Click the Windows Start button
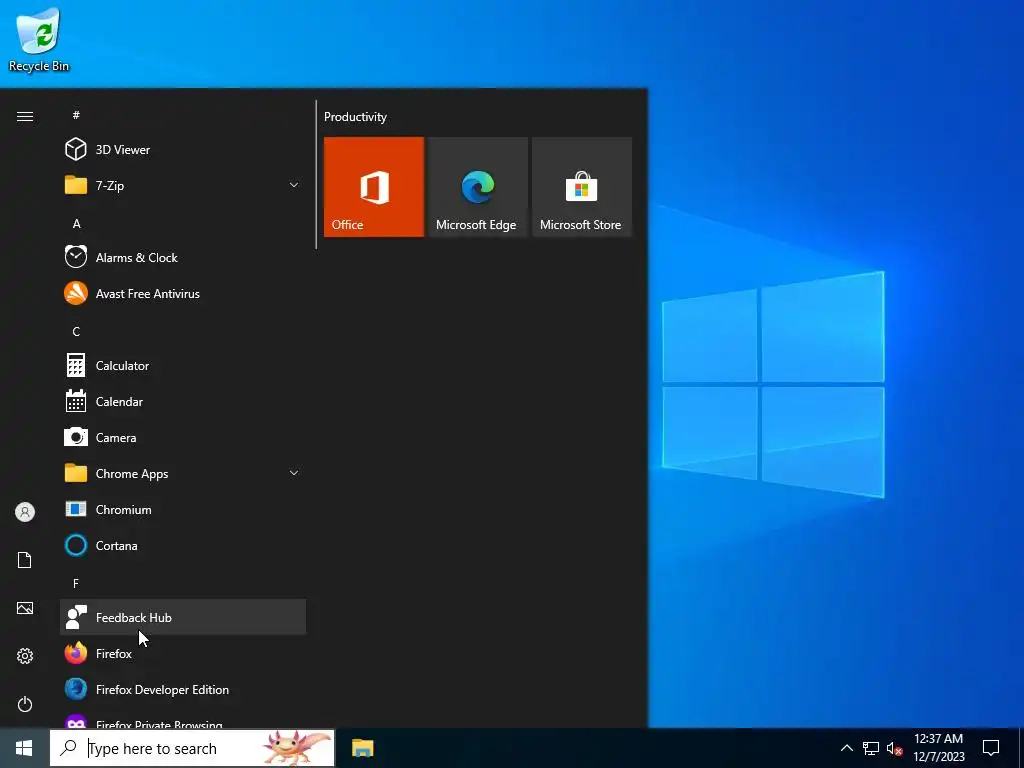Screen dimensions: 1024x768 click(x=24, y=748)
